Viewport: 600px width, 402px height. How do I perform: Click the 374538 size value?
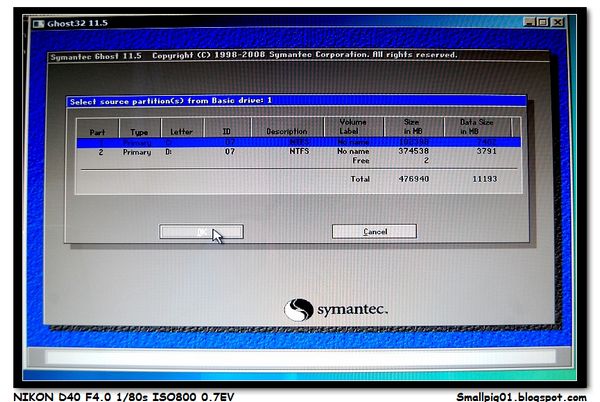tap(413, 151)
